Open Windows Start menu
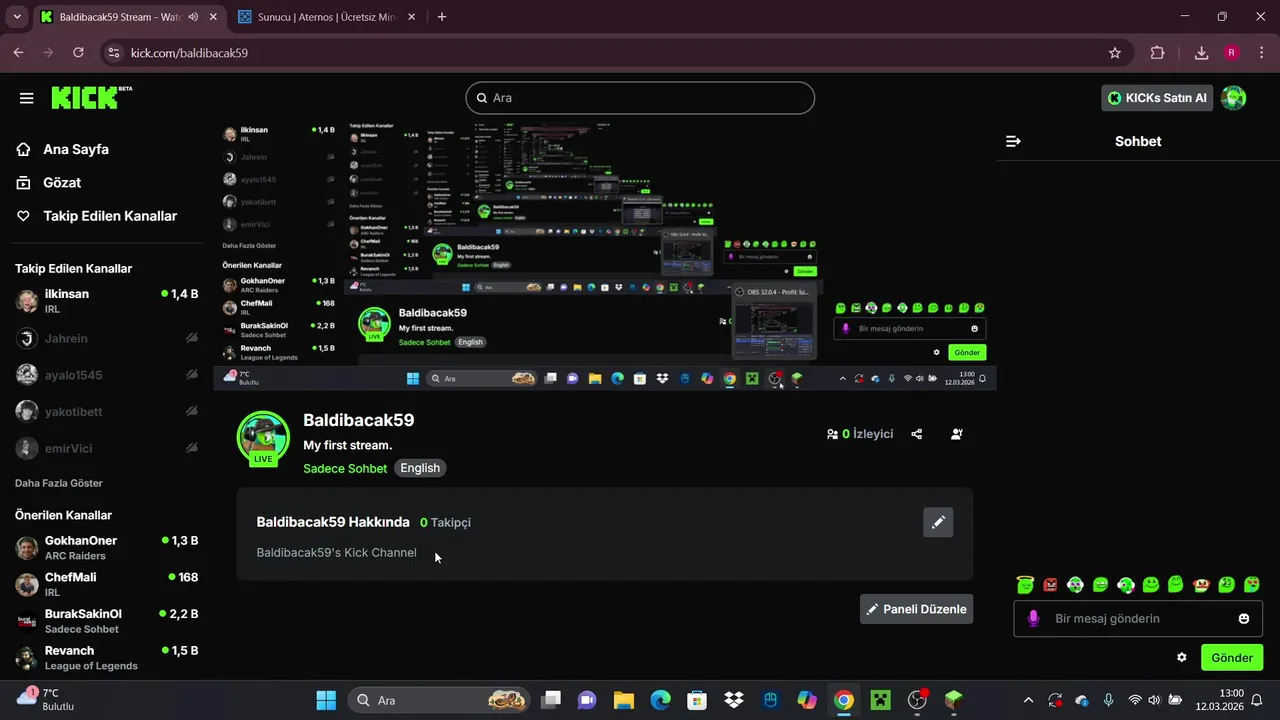 tap(326, 700)
